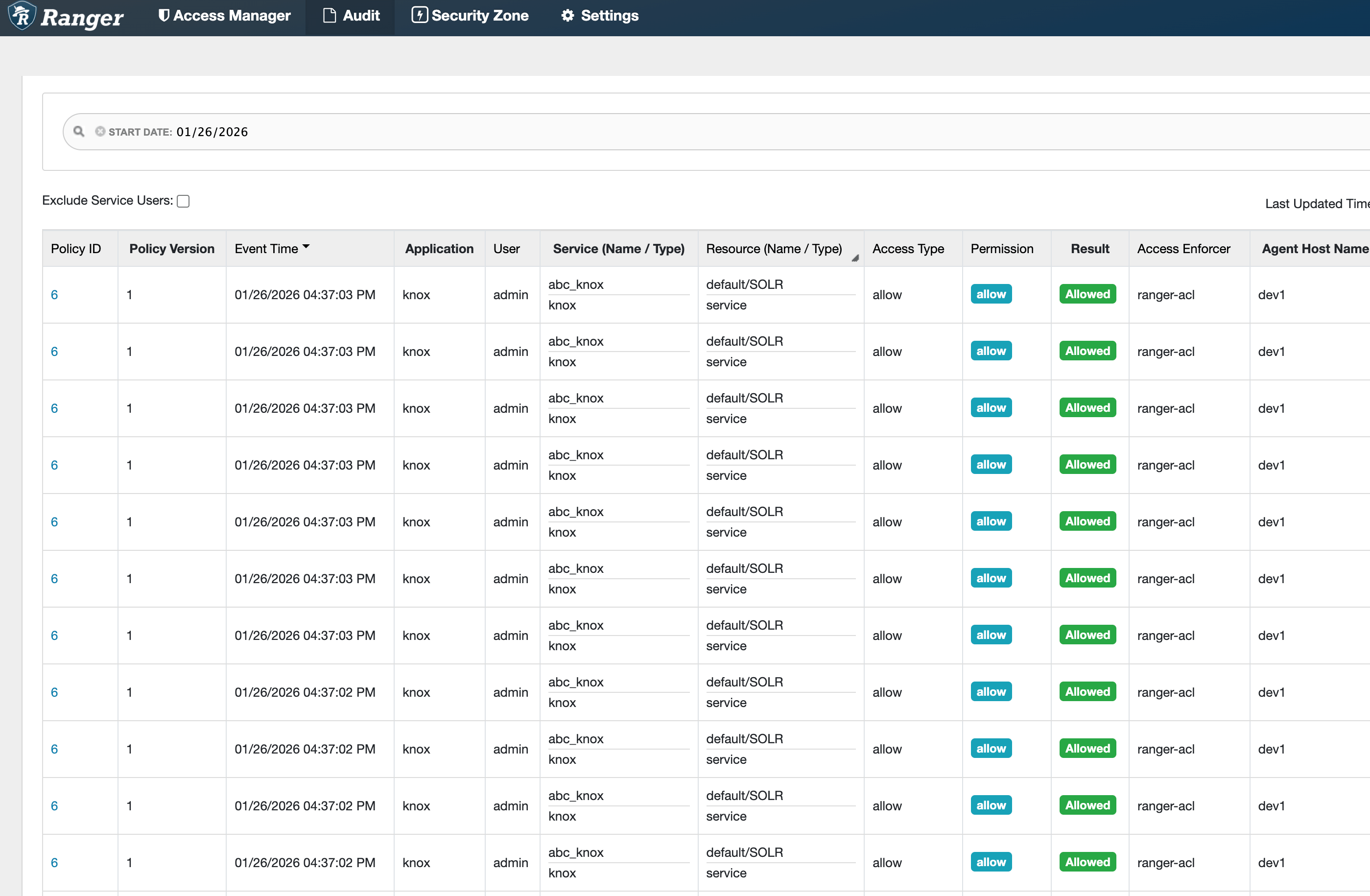The height and width of the screenshot is (896, 1370).
Task: Click the Start Date value 01/26/2026
Action: pyautogui.click(x=212, y=132)
